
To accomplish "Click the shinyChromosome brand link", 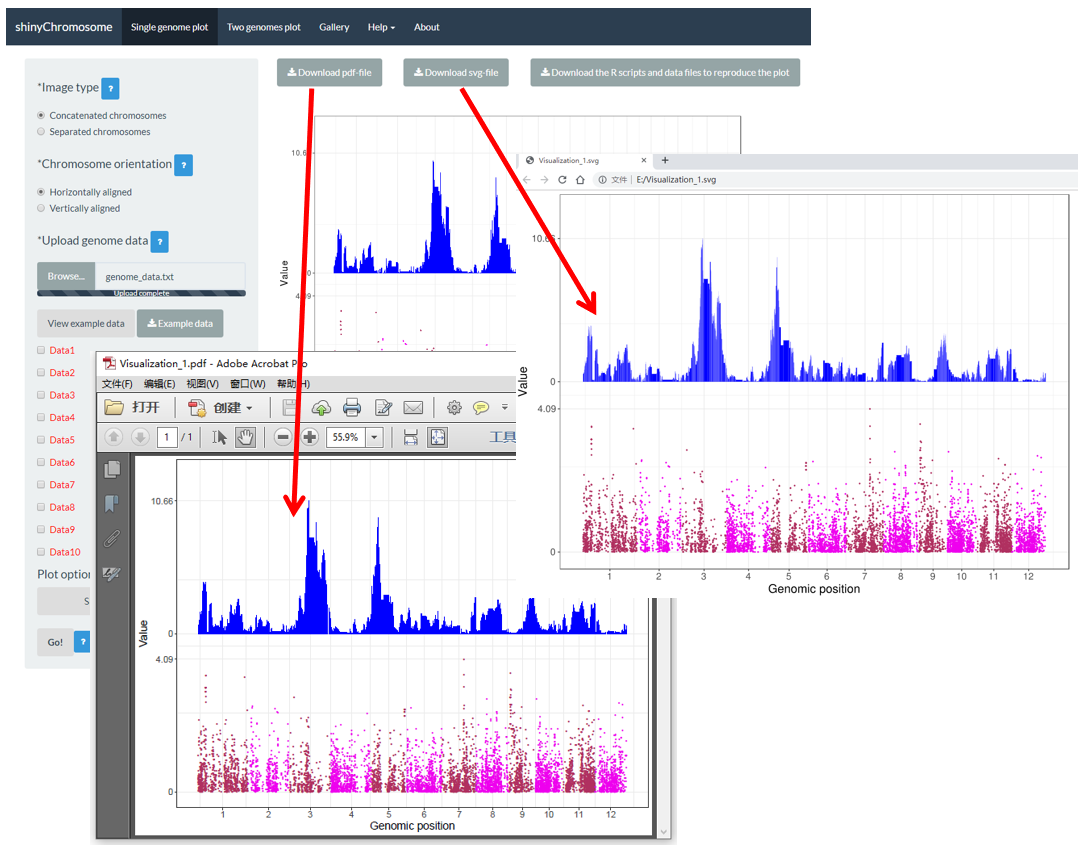I will coord(64,27).
